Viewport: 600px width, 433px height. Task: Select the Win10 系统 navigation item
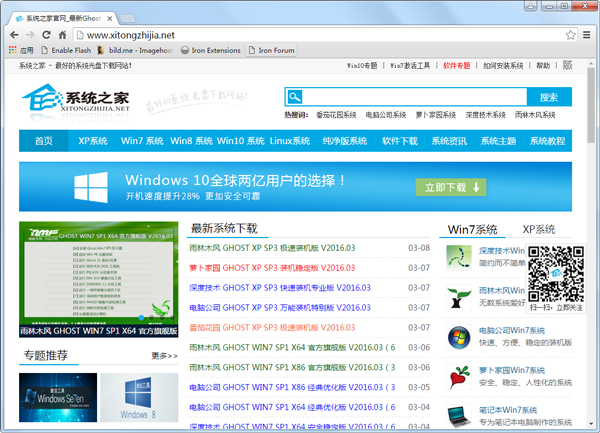240,141
